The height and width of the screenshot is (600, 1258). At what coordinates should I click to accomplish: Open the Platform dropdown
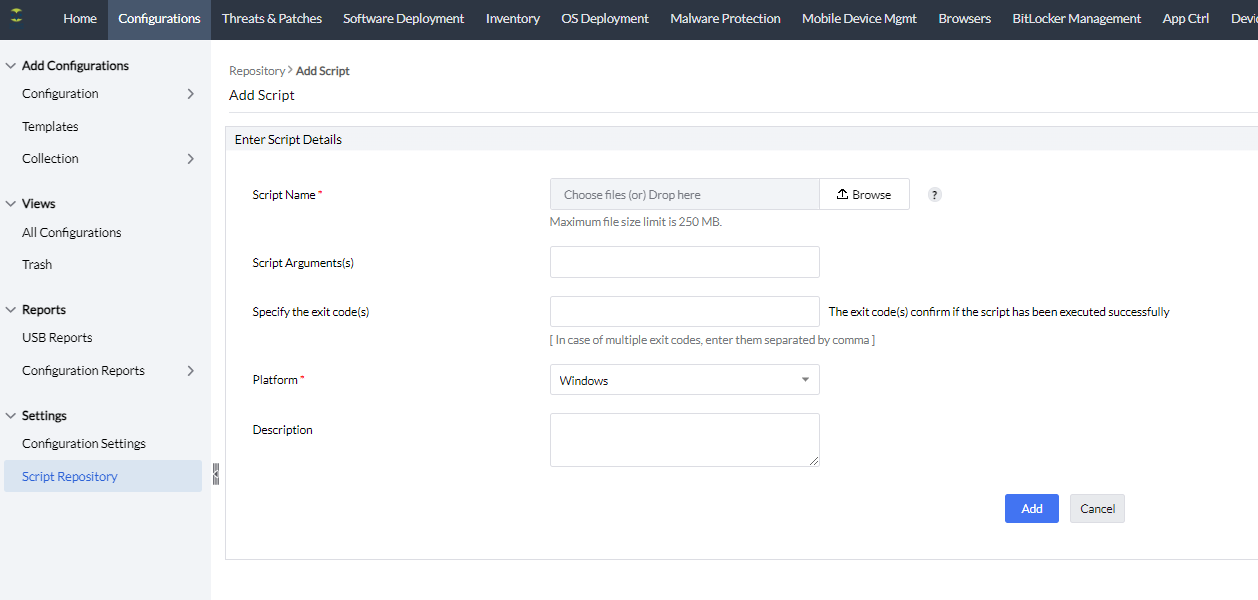tap(684, 380)
